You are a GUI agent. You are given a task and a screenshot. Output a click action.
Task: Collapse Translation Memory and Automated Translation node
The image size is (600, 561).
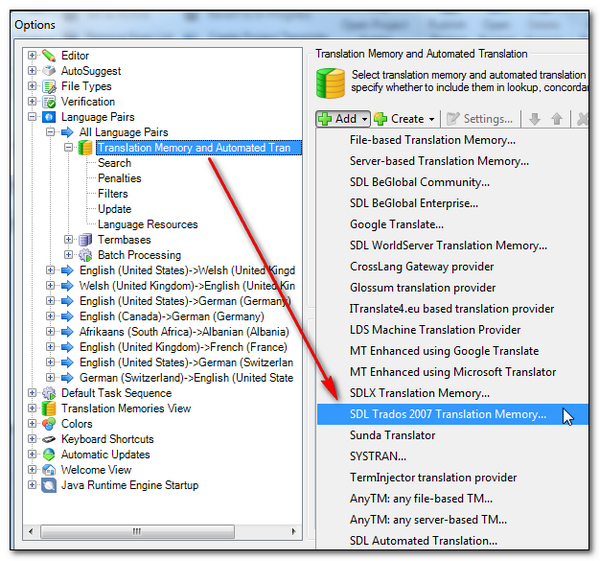click(68, 147)
